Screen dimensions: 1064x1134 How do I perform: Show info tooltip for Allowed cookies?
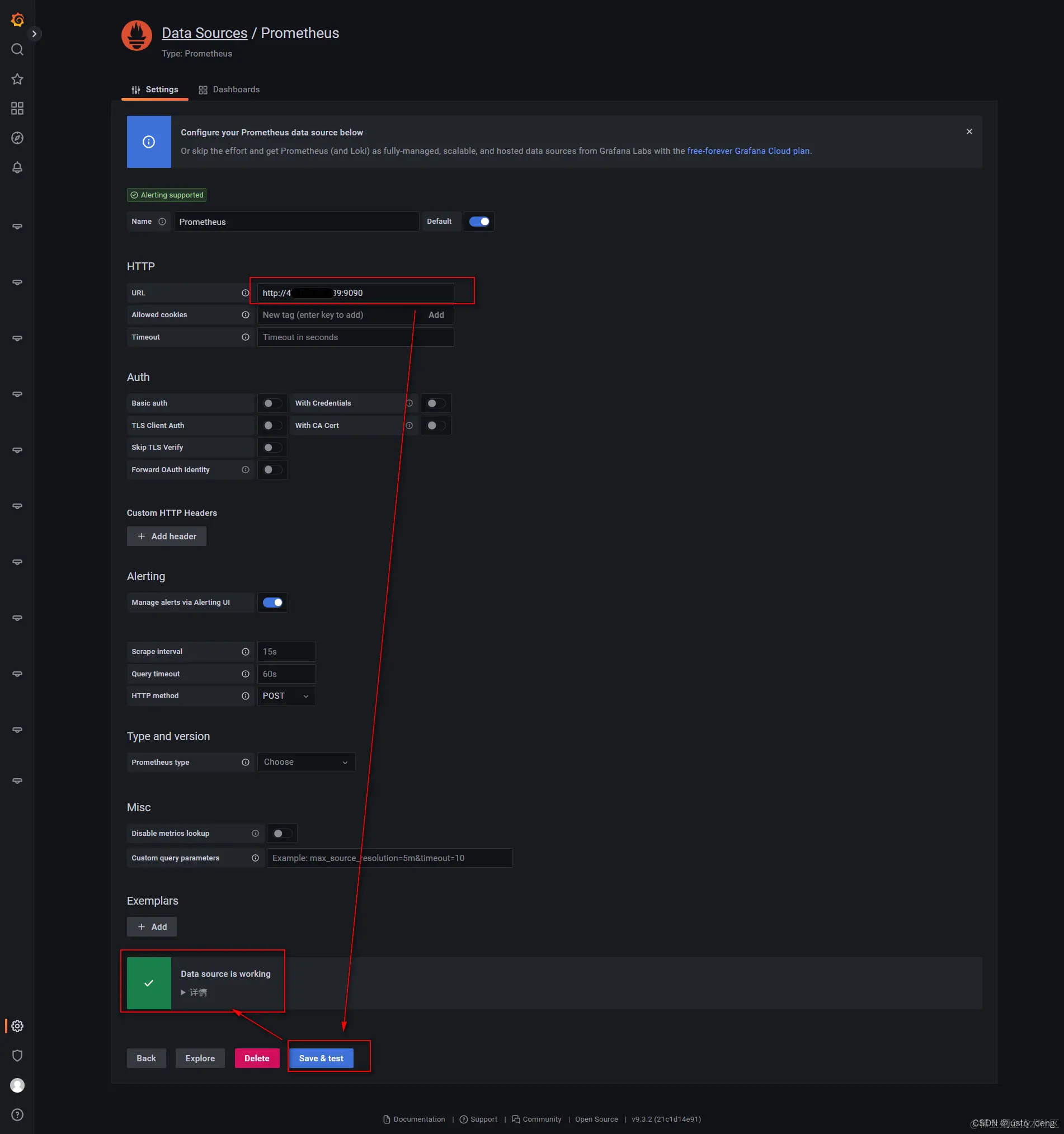(246, 315)
